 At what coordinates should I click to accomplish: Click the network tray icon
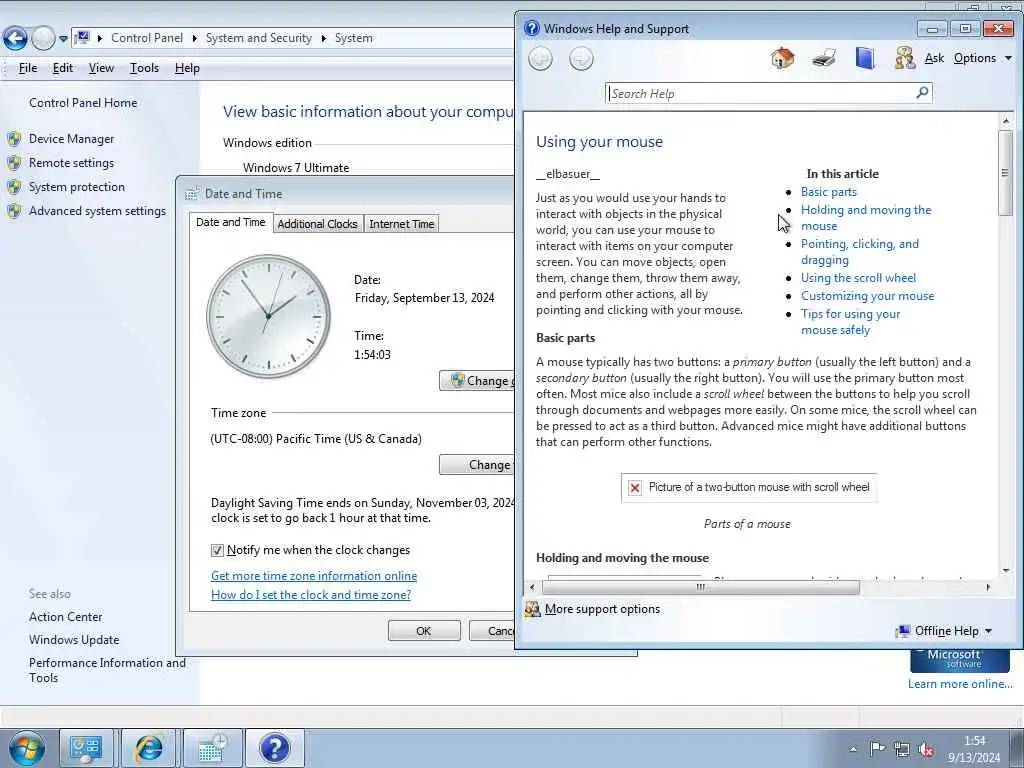click(x=902, y=749)
